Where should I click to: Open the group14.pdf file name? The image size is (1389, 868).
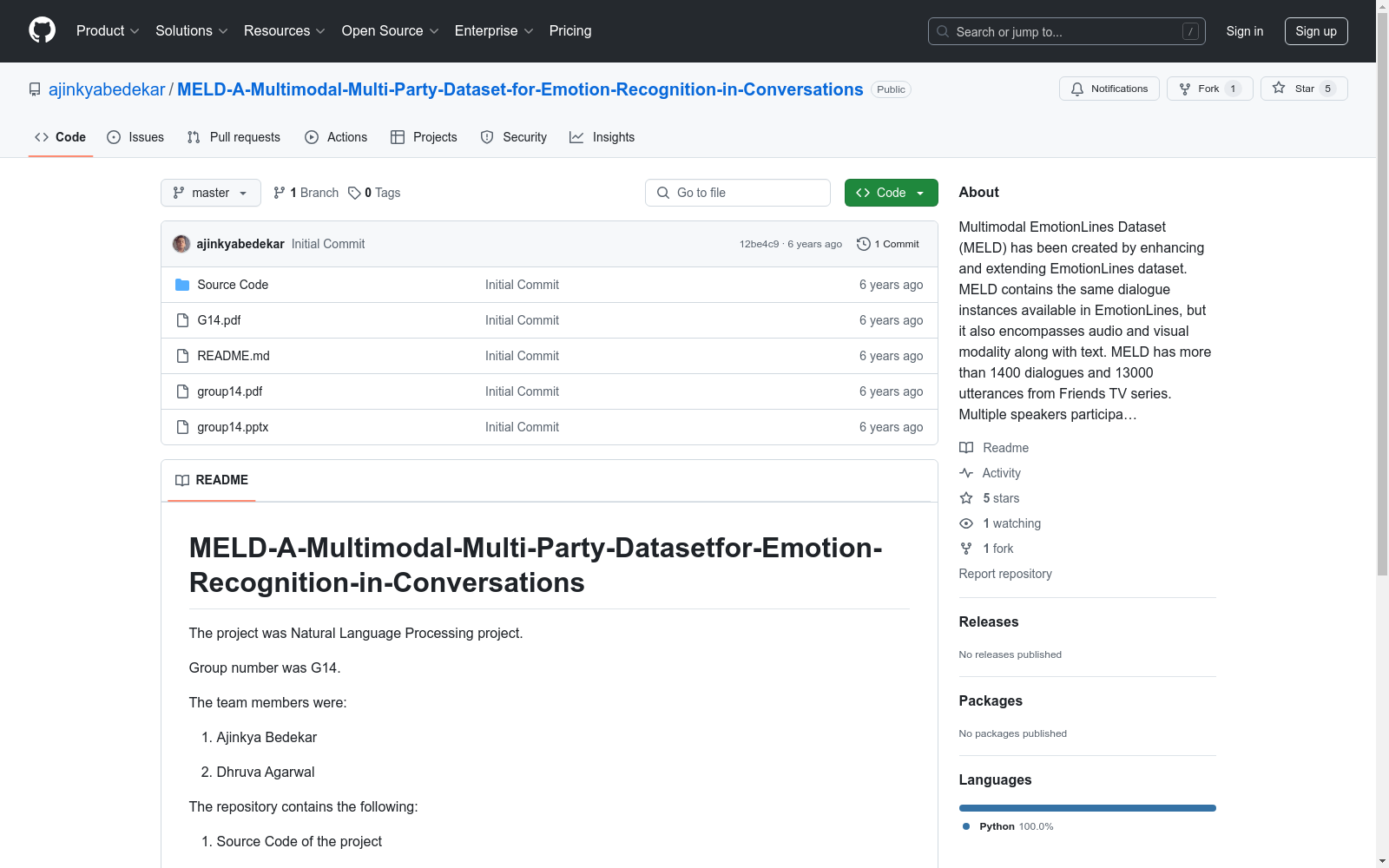coord(230,391)
